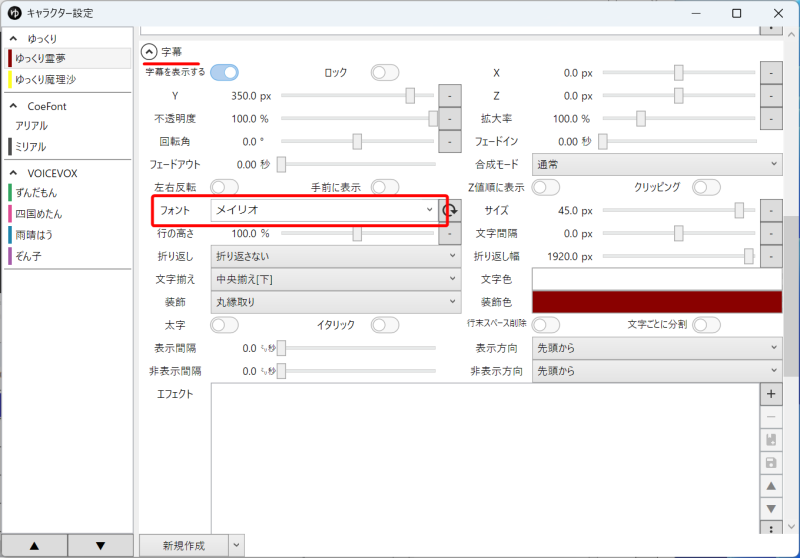This screenshot has width=800, height=558.
Task: Open the フォント dropdown showing メイリオ
Action: click(x=324, y=211)
